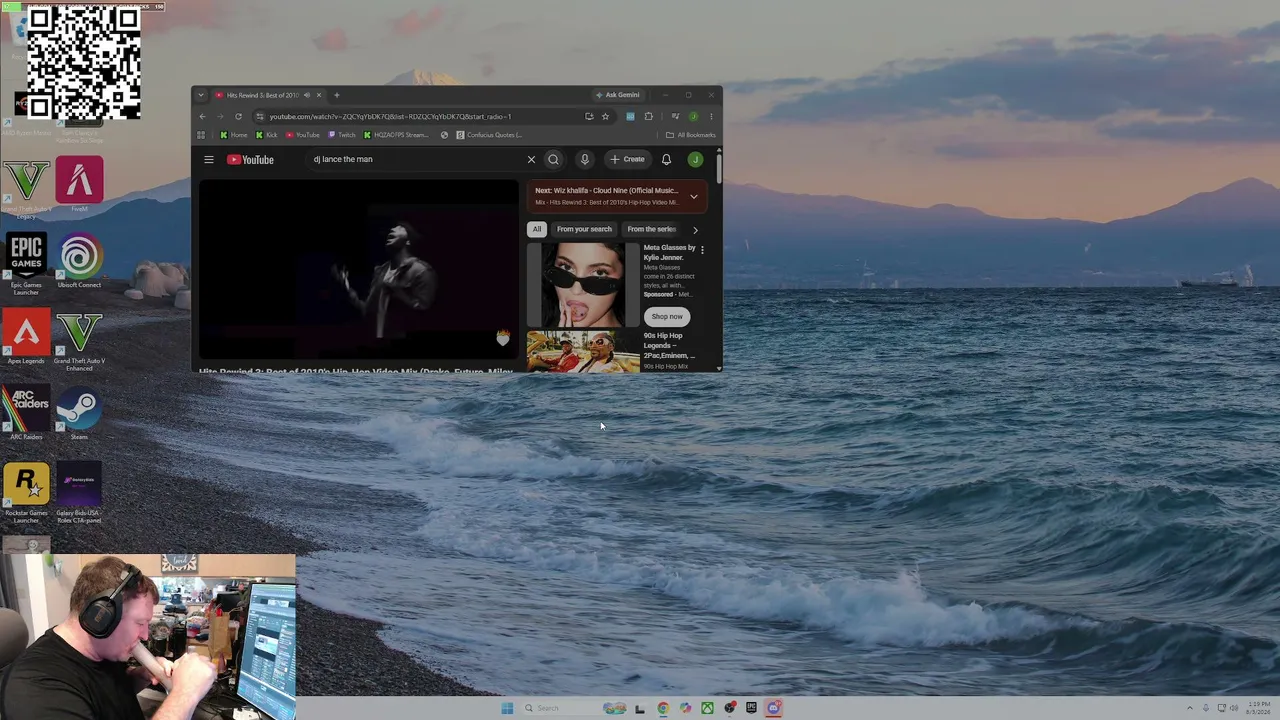Screen dimensions: 1280x720
Task: Select the Rockstar Games Launcher desktop icon
Action: 26,493
